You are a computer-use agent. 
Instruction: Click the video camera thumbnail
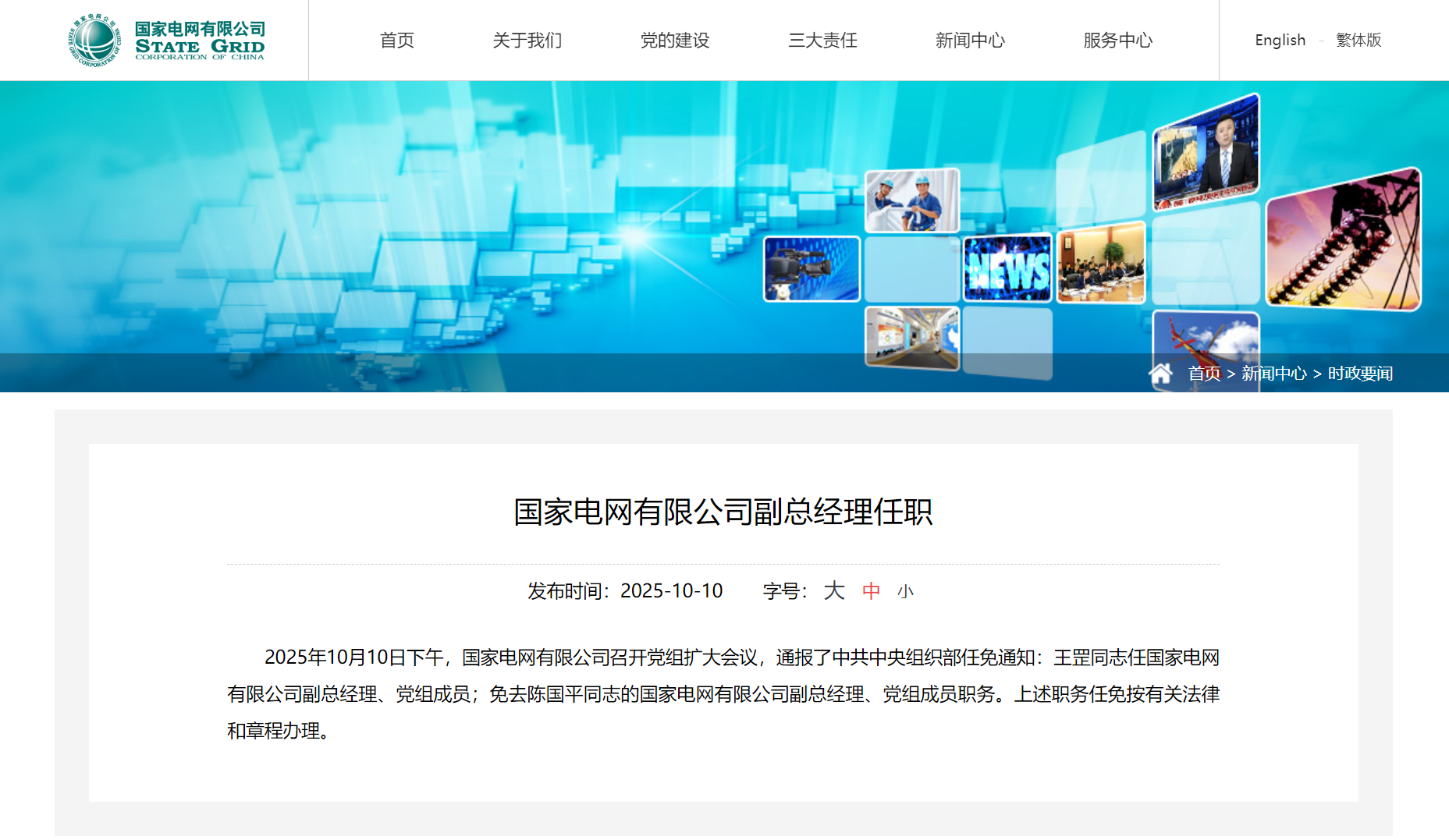[x=812, y=269]
